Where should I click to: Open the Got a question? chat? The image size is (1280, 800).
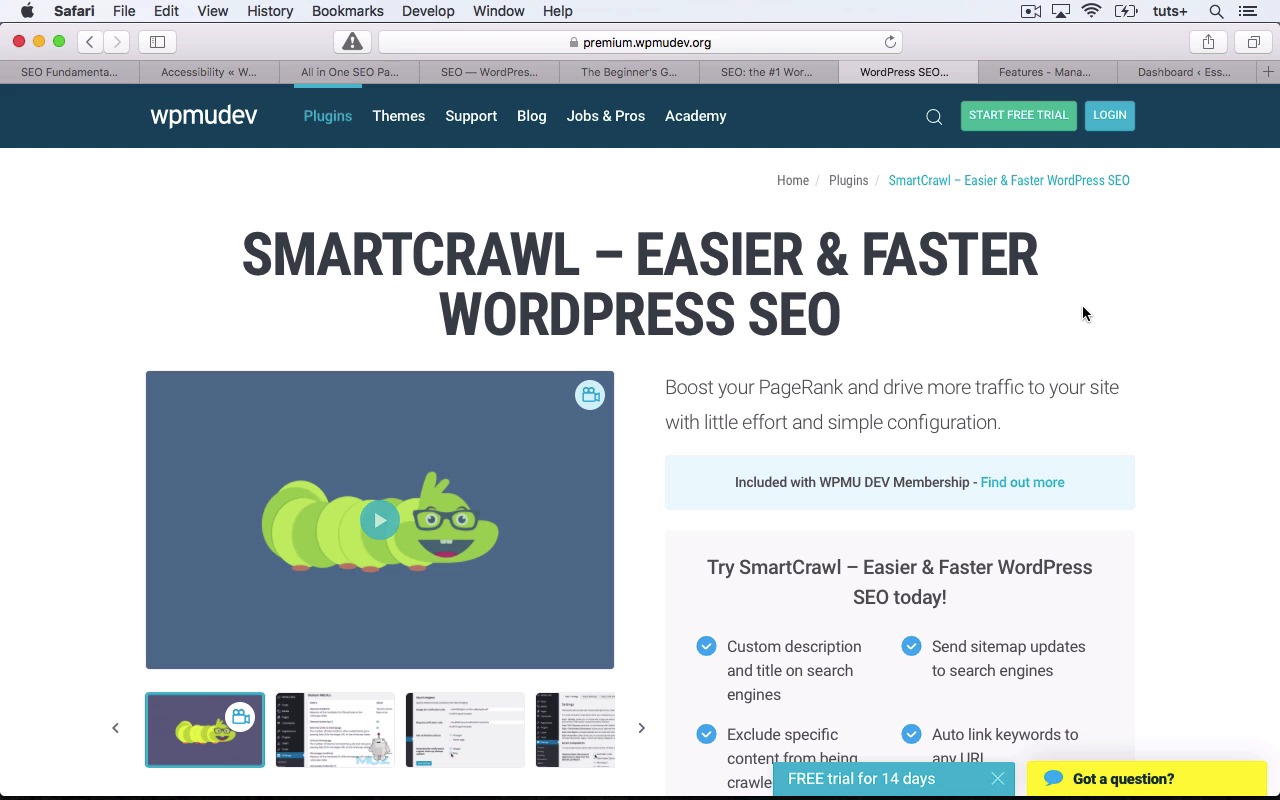click(x=1147, y=779)
